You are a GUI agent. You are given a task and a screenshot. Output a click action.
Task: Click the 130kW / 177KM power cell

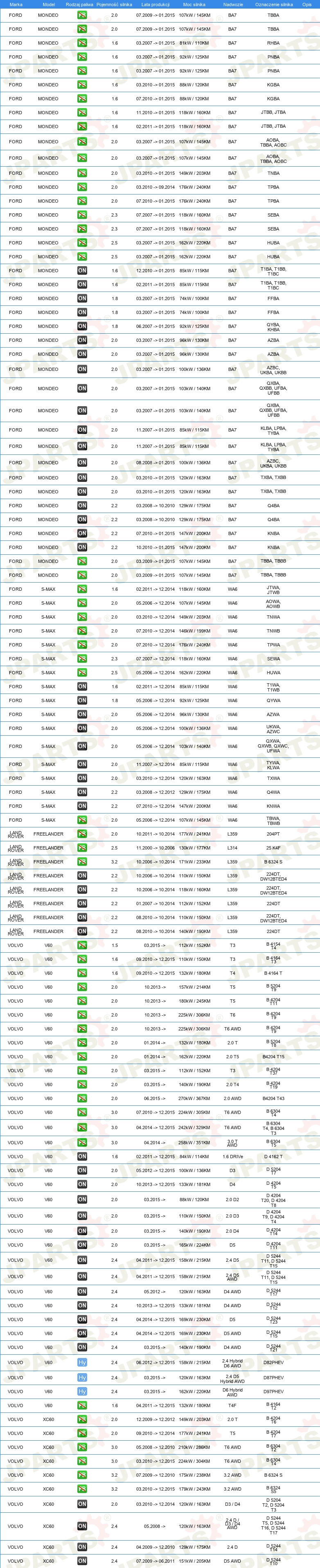click(194, 848)
